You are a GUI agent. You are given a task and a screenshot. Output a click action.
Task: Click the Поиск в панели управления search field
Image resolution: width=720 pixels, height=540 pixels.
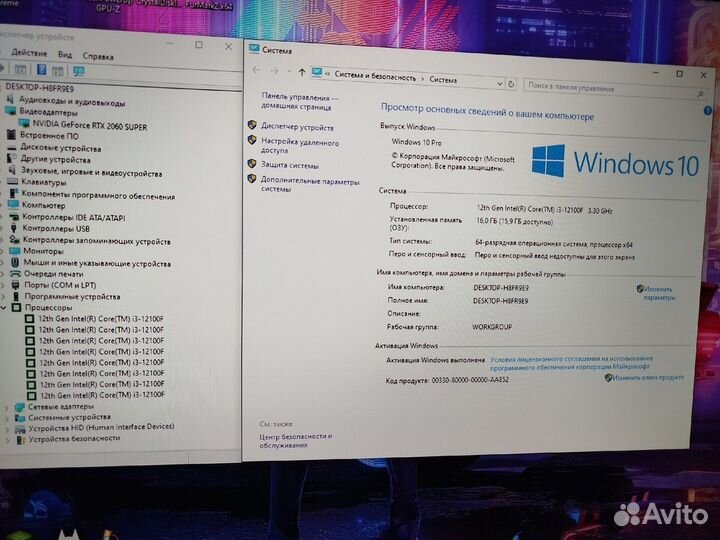click(614, 89)
